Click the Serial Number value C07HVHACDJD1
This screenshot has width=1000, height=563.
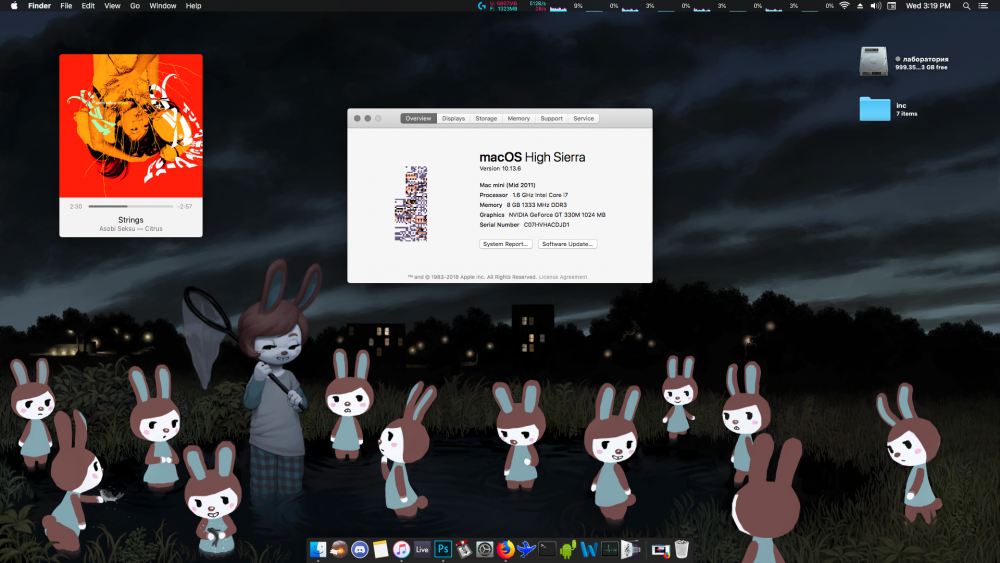(x=547, y=225)
